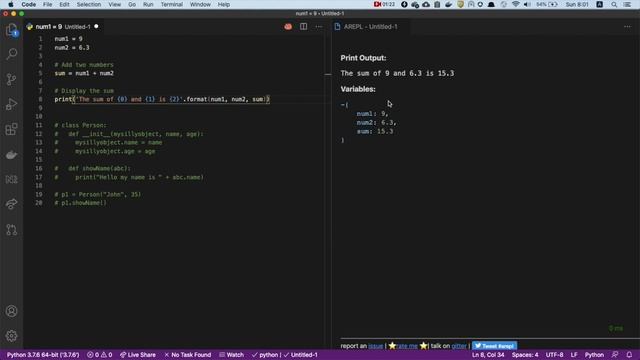Image resolution: width=640 pixels, height=360 pixels.
Task: Open the Apple menu
Action: 11,4
